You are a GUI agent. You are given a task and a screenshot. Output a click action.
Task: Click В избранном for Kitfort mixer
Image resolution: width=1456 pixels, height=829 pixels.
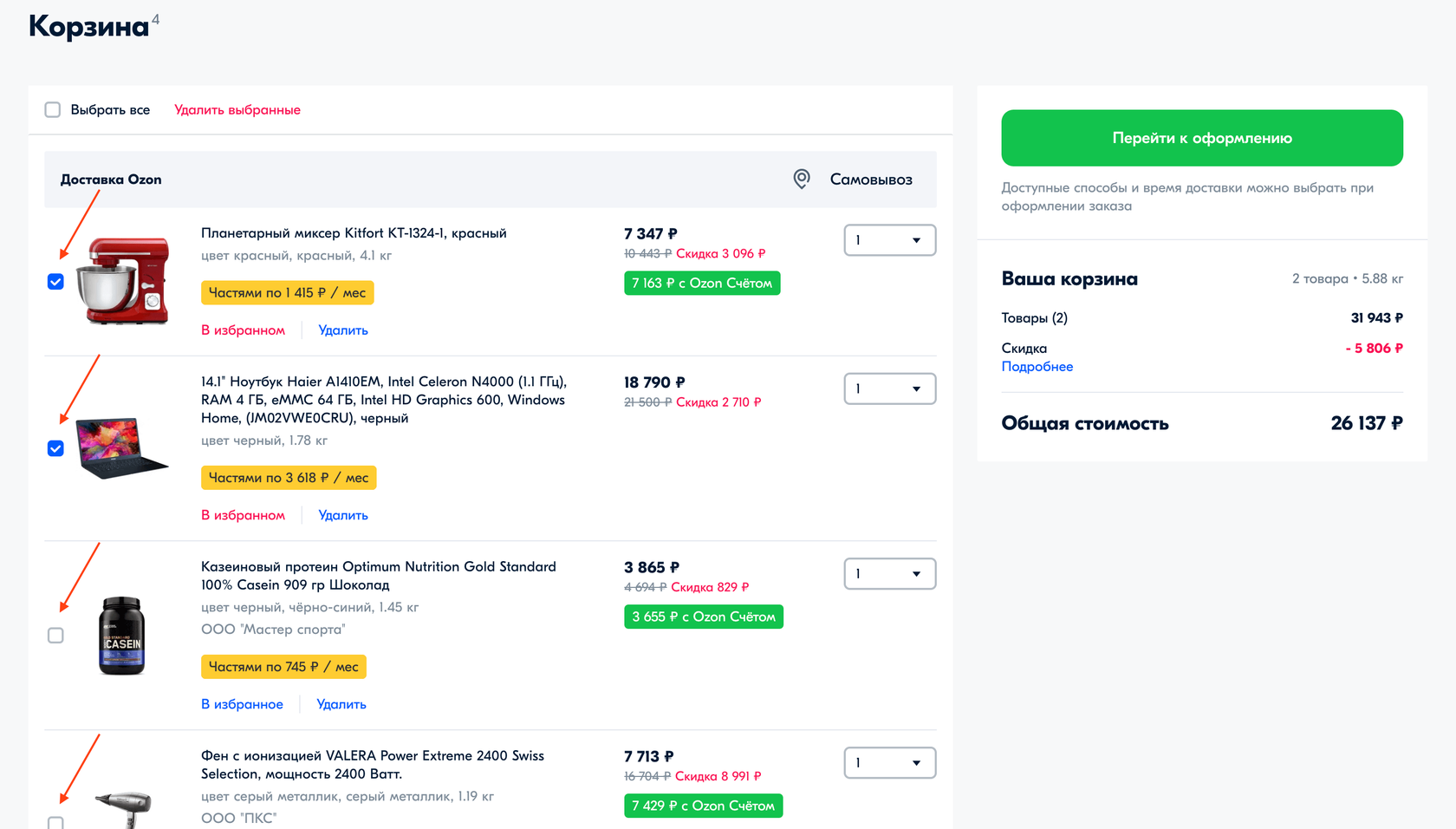pos(243,330)
